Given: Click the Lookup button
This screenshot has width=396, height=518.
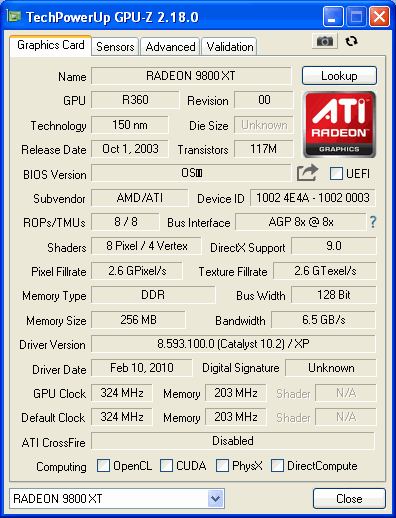Looking at the screenshot, I should 339,76.
